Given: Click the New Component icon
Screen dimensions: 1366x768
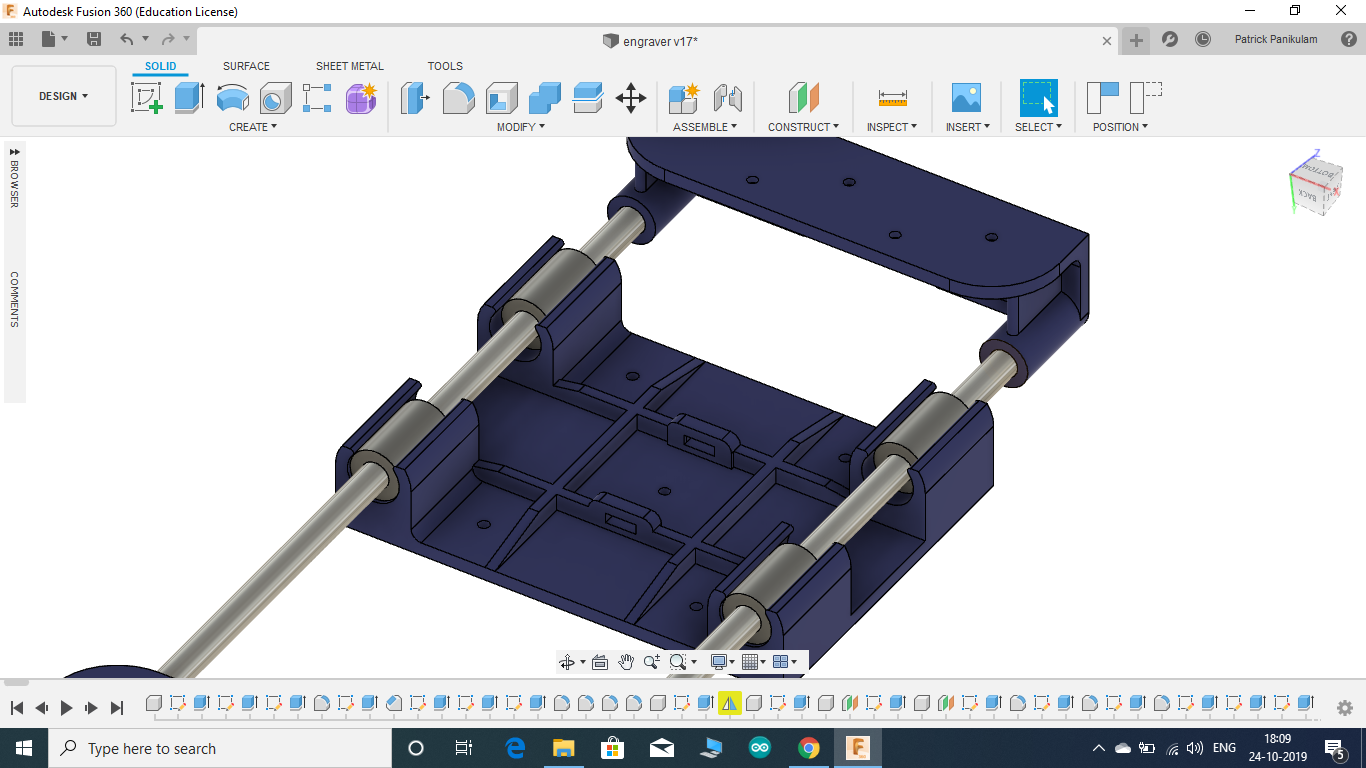Looking at the screenshot, I should [x=684, y=97].
